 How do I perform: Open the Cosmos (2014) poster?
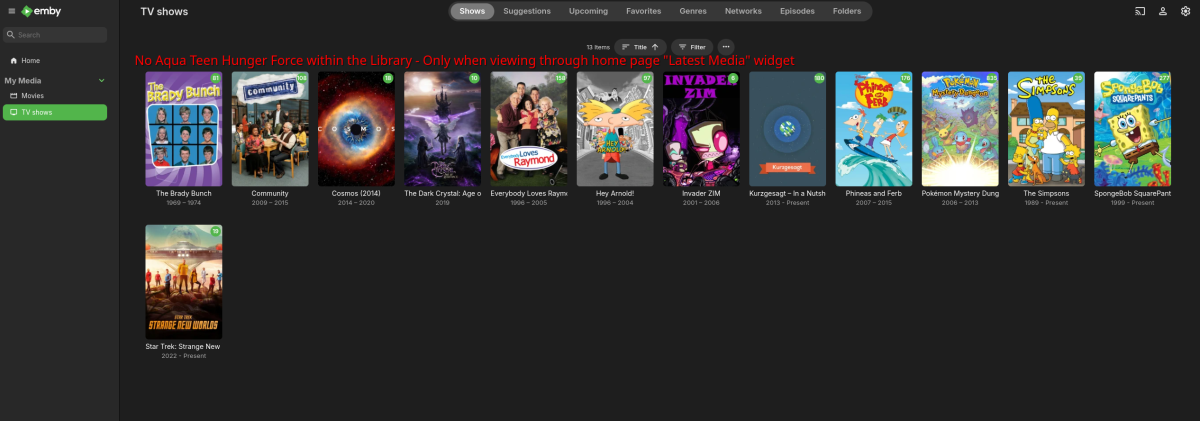click(x=356, y=129)
